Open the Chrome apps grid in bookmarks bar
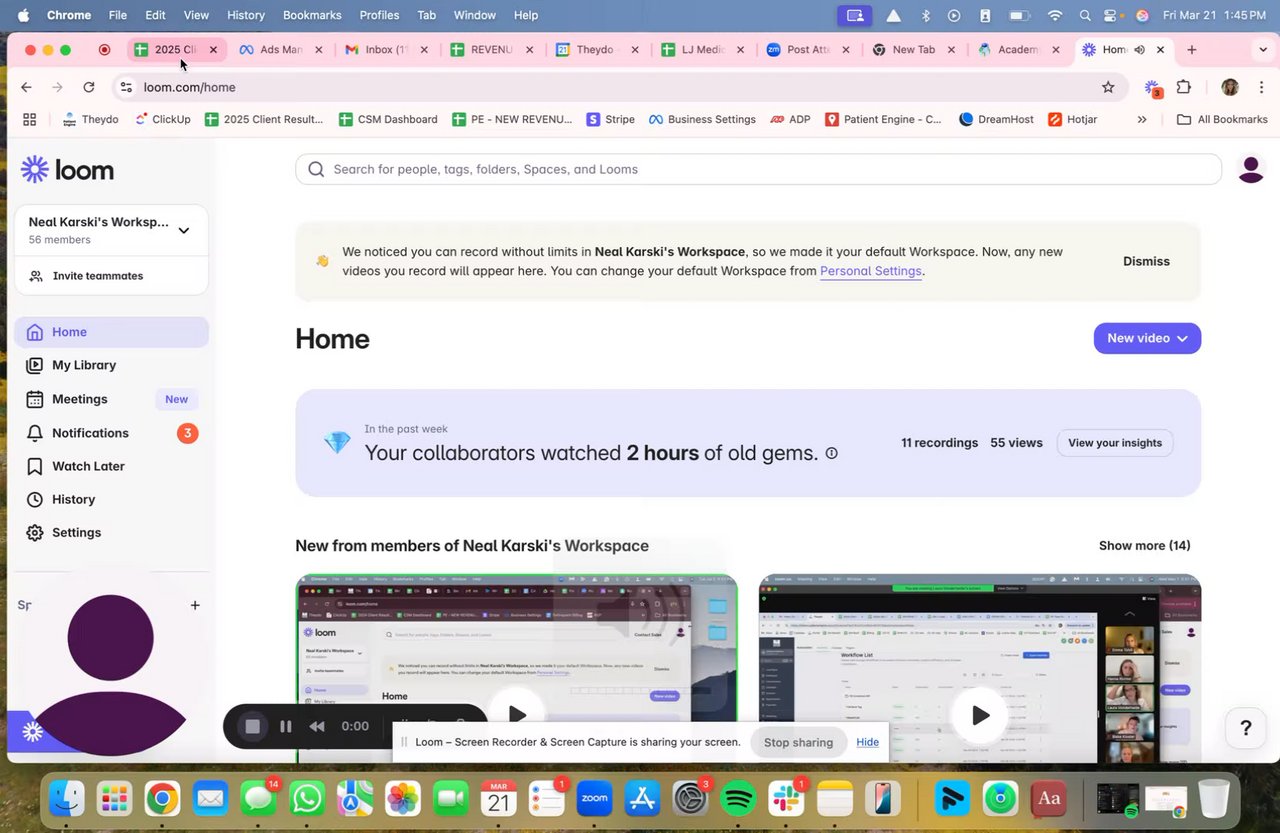Viewport: 1280px width, 833px height. click(29, 119)
